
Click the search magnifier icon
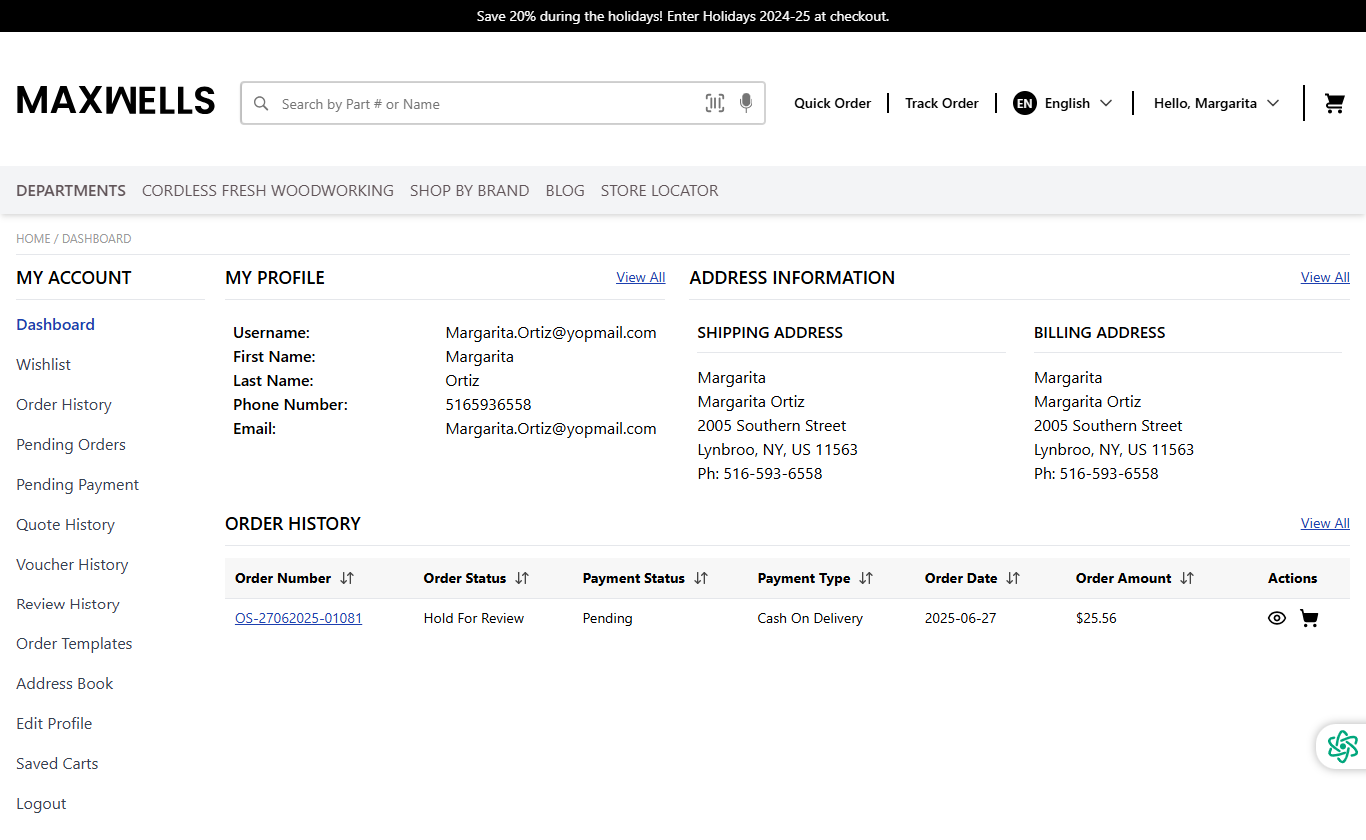(261, 104)
